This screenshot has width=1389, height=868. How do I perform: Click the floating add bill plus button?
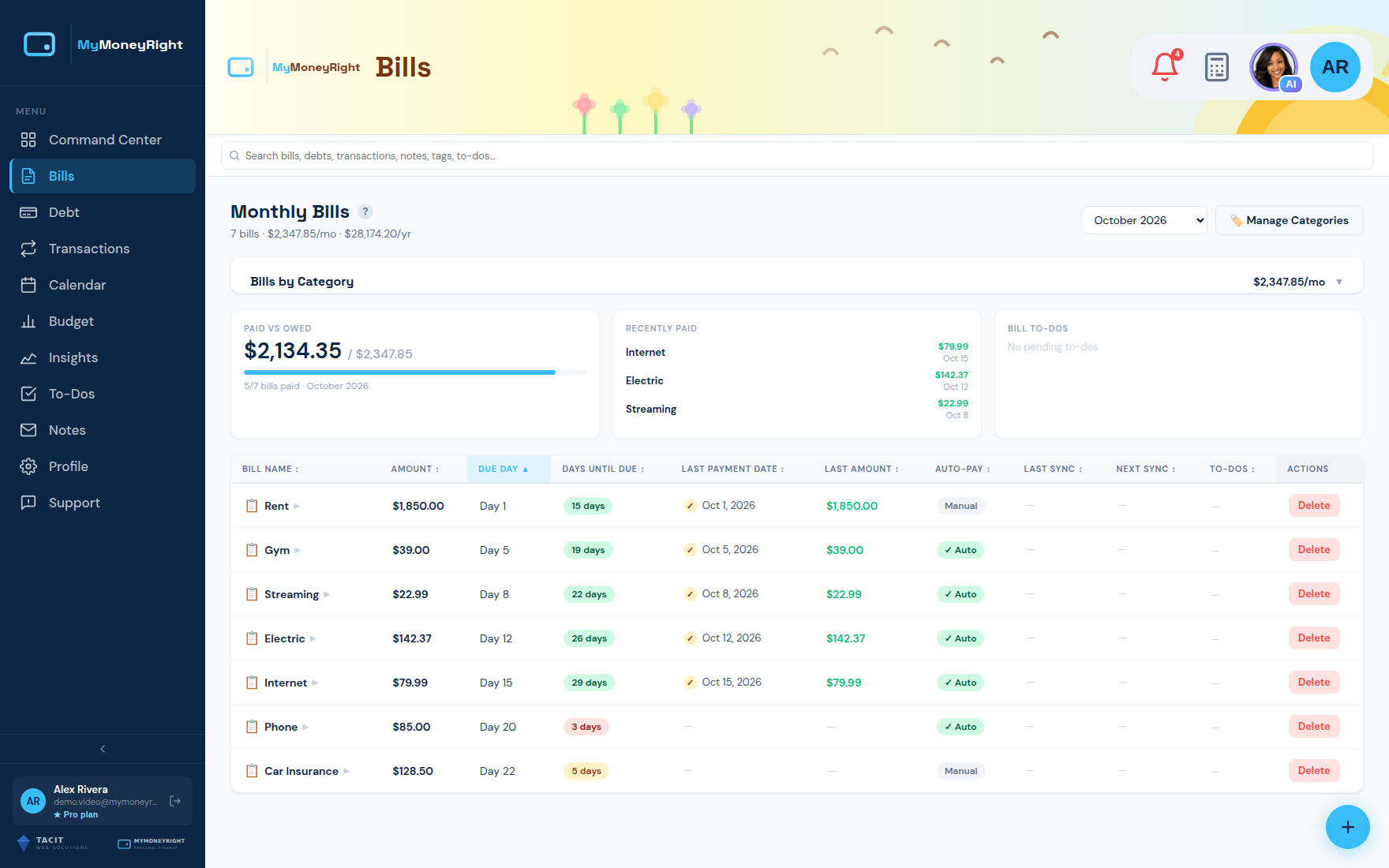point(1348,827)
